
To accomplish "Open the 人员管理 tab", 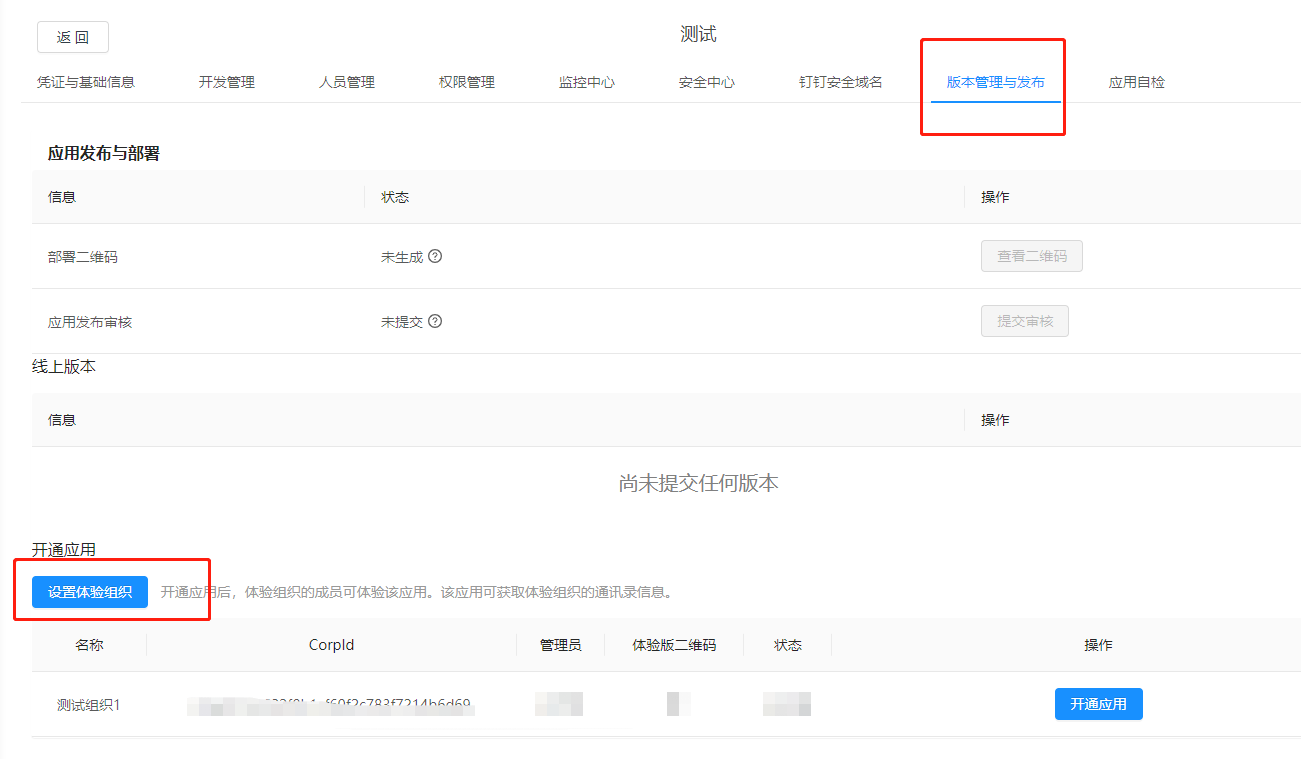I will pos(347,82).
